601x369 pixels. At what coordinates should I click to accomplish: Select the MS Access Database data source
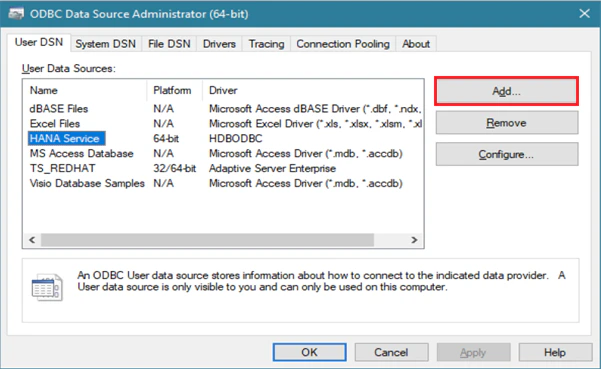pyautogui.click(x=82, y=153)
